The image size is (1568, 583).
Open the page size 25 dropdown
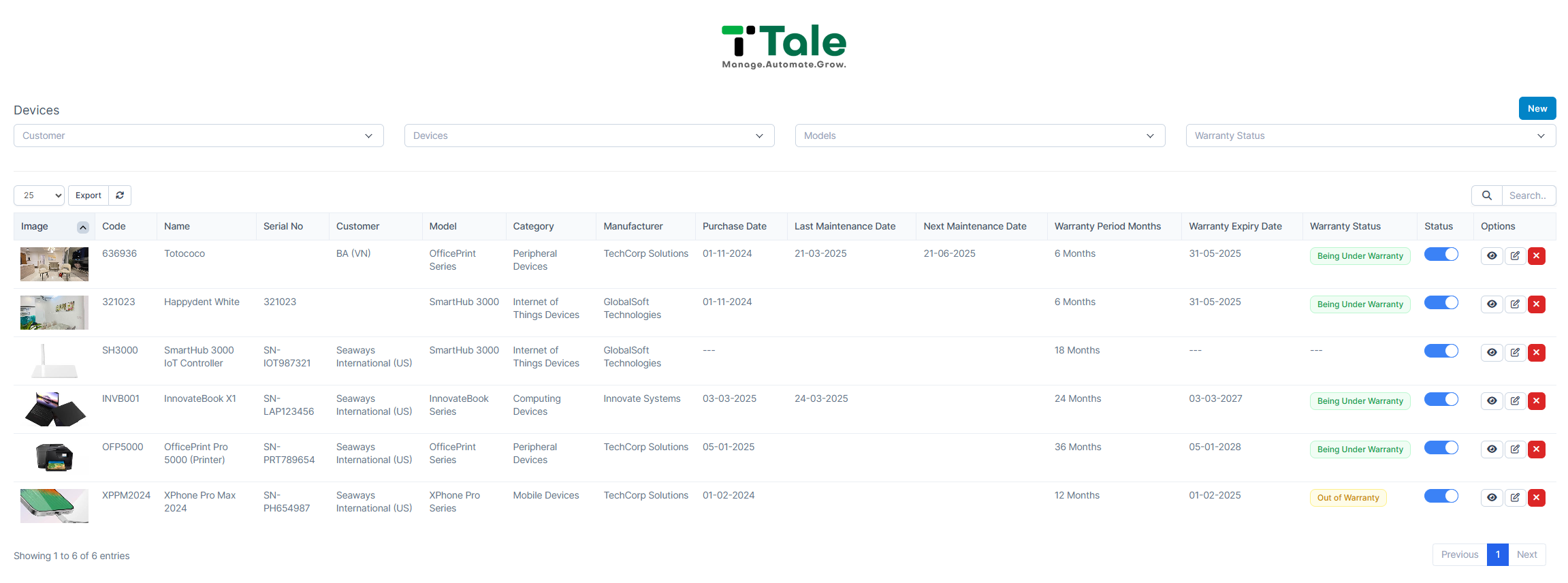(39, 195)
